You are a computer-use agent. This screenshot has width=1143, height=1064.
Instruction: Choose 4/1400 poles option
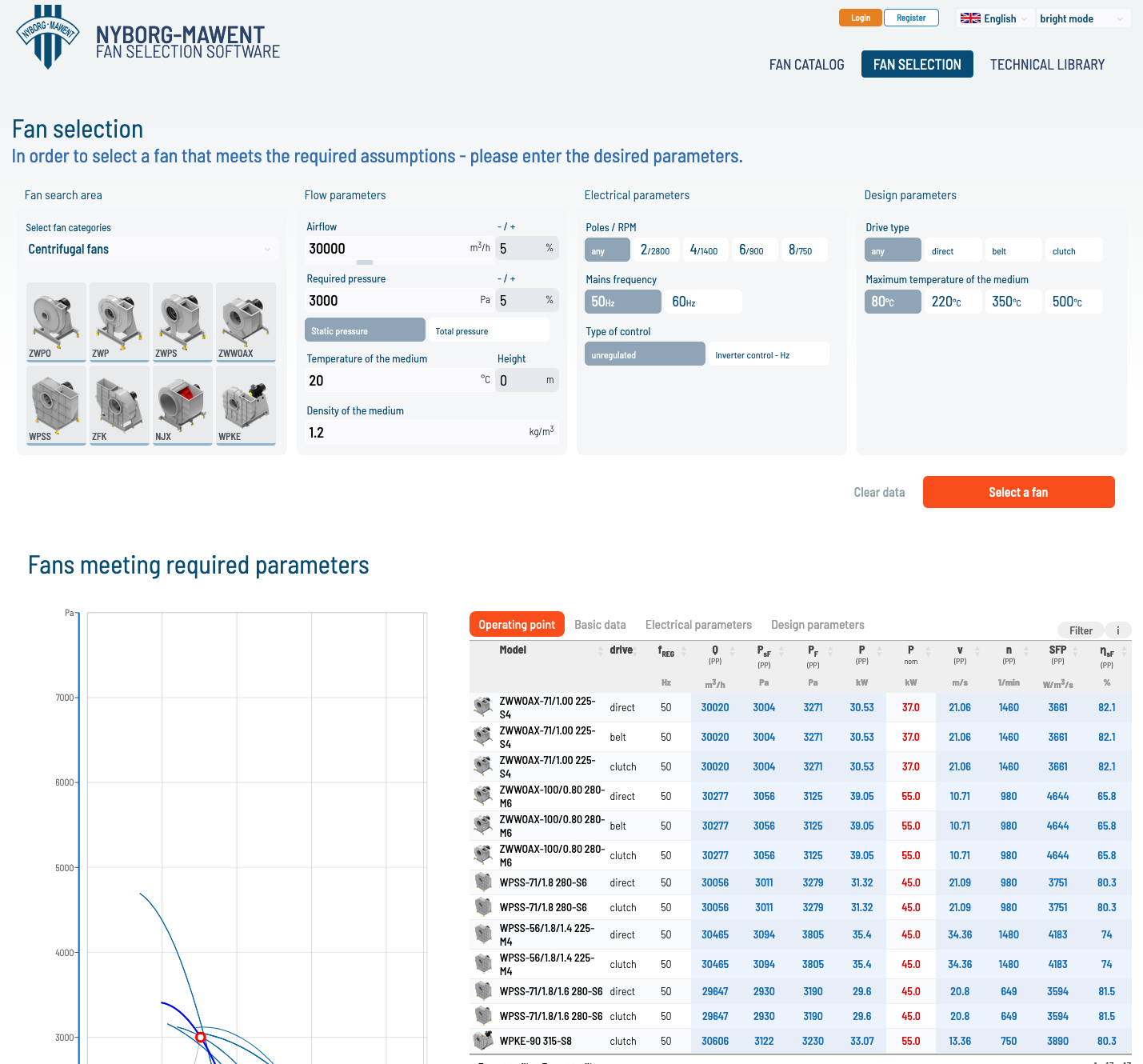(705, 250)
